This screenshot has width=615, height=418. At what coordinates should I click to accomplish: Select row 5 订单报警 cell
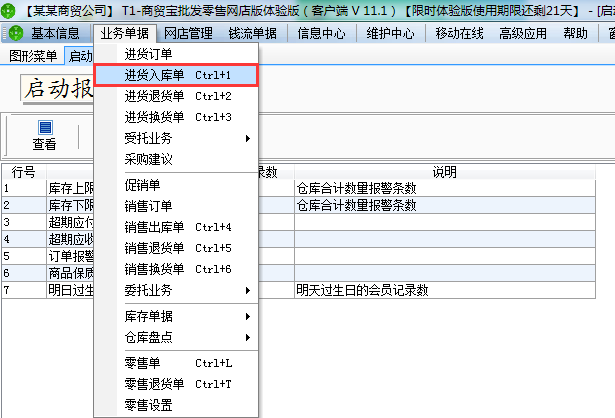tap(70, 256)
